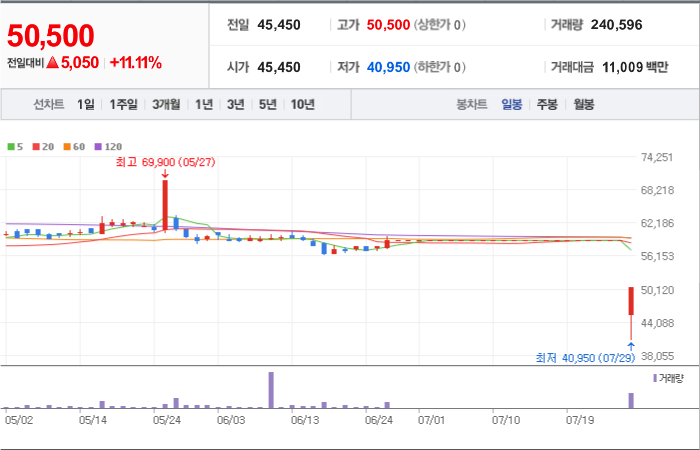Image resolution: width=700 pixels, height=450 pixels.
Task: Click the 전일 45,450 value
Action: (x=279, y=25)
